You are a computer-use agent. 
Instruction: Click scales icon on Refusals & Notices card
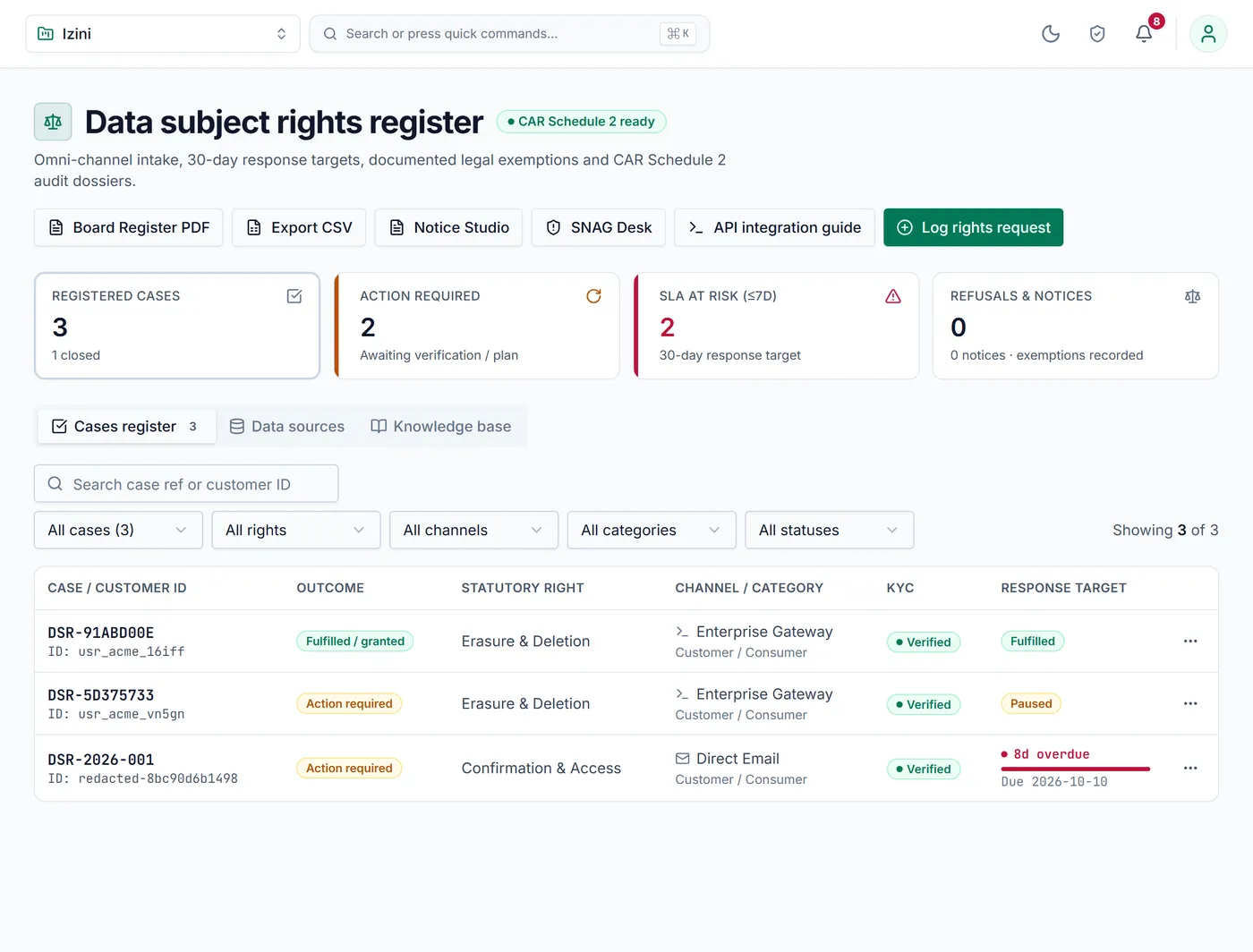pos(1192,296)
